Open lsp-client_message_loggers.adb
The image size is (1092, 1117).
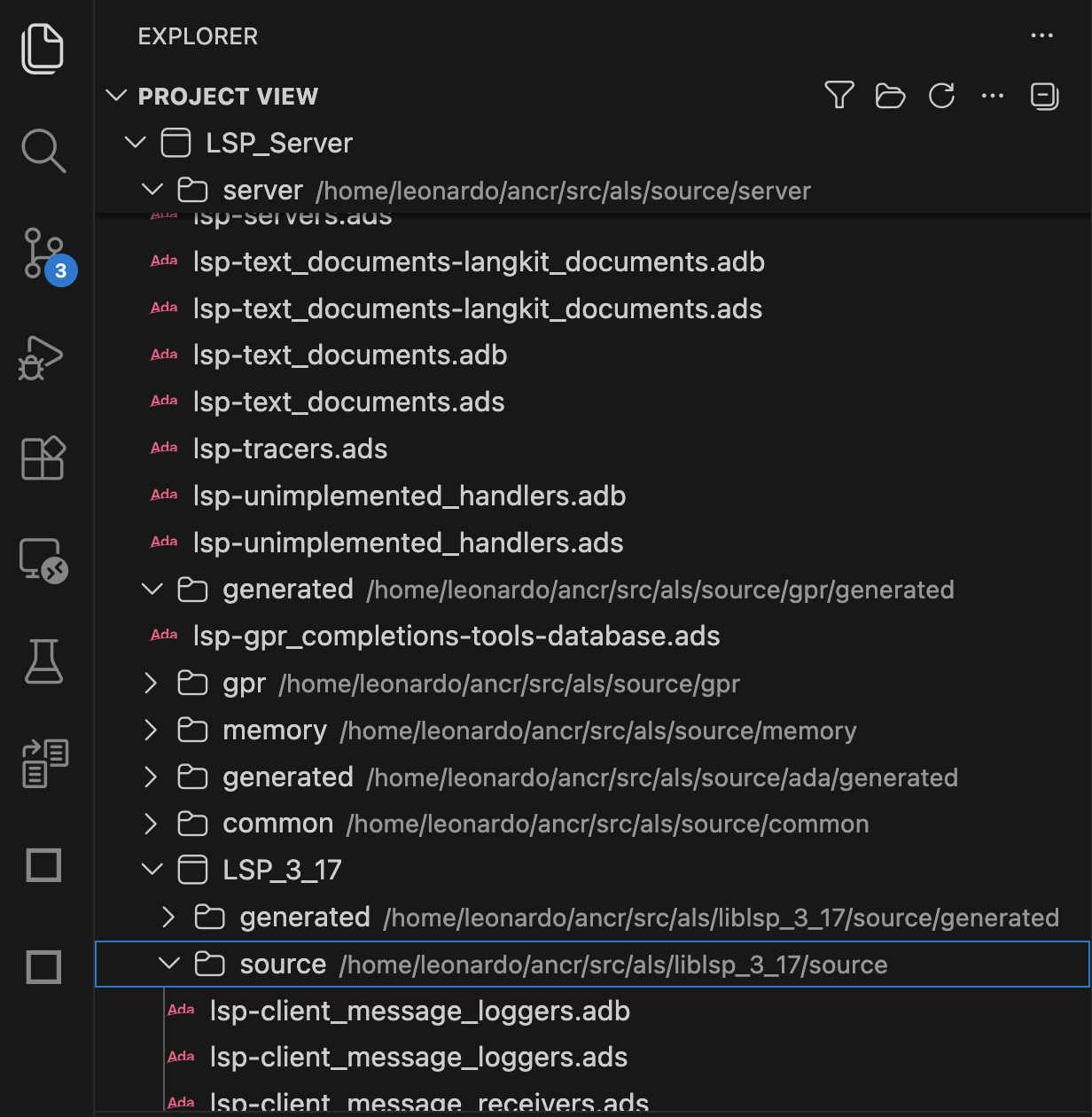(420, 1011)
